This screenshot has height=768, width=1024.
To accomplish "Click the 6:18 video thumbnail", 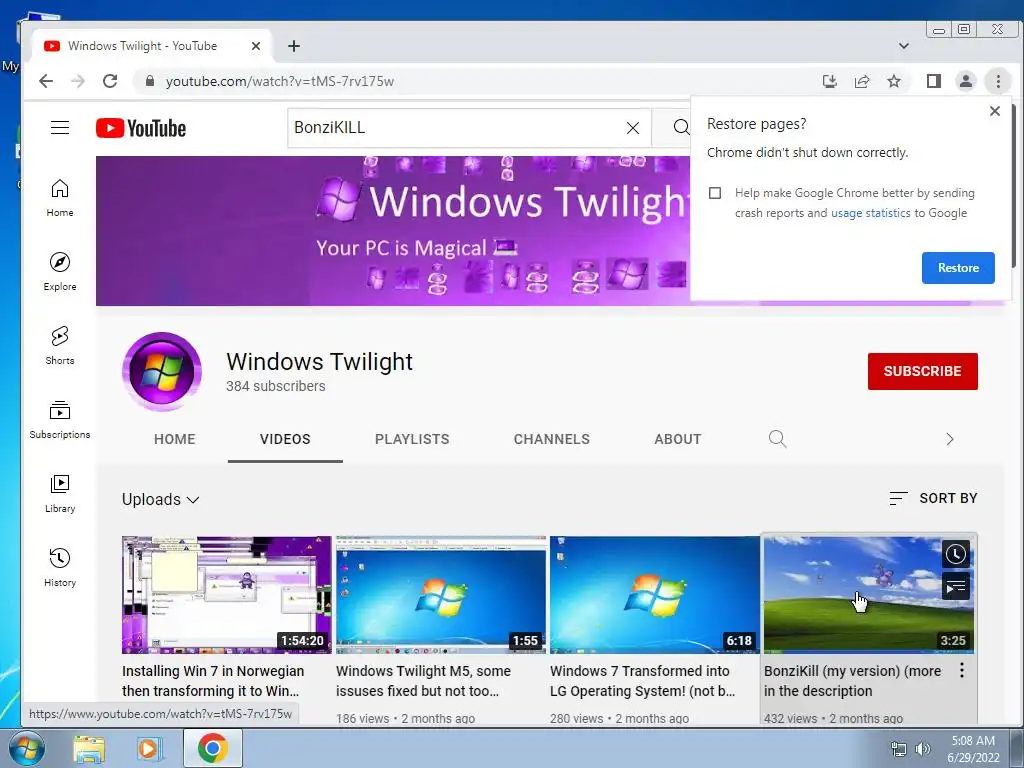I will pos(654,594).
